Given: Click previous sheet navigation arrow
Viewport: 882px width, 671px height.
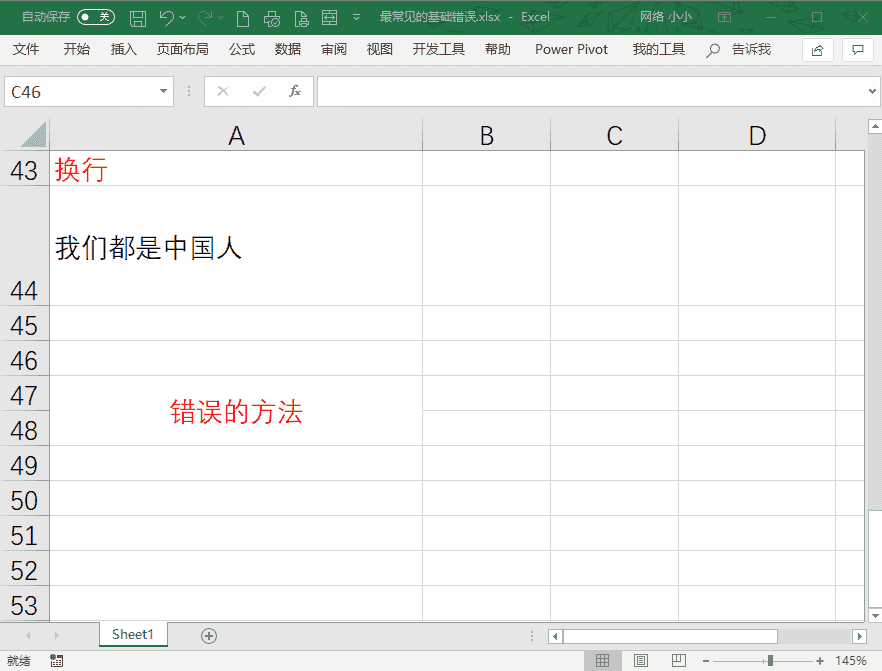Looking at the screenshot, I should (x=28, y=636).
